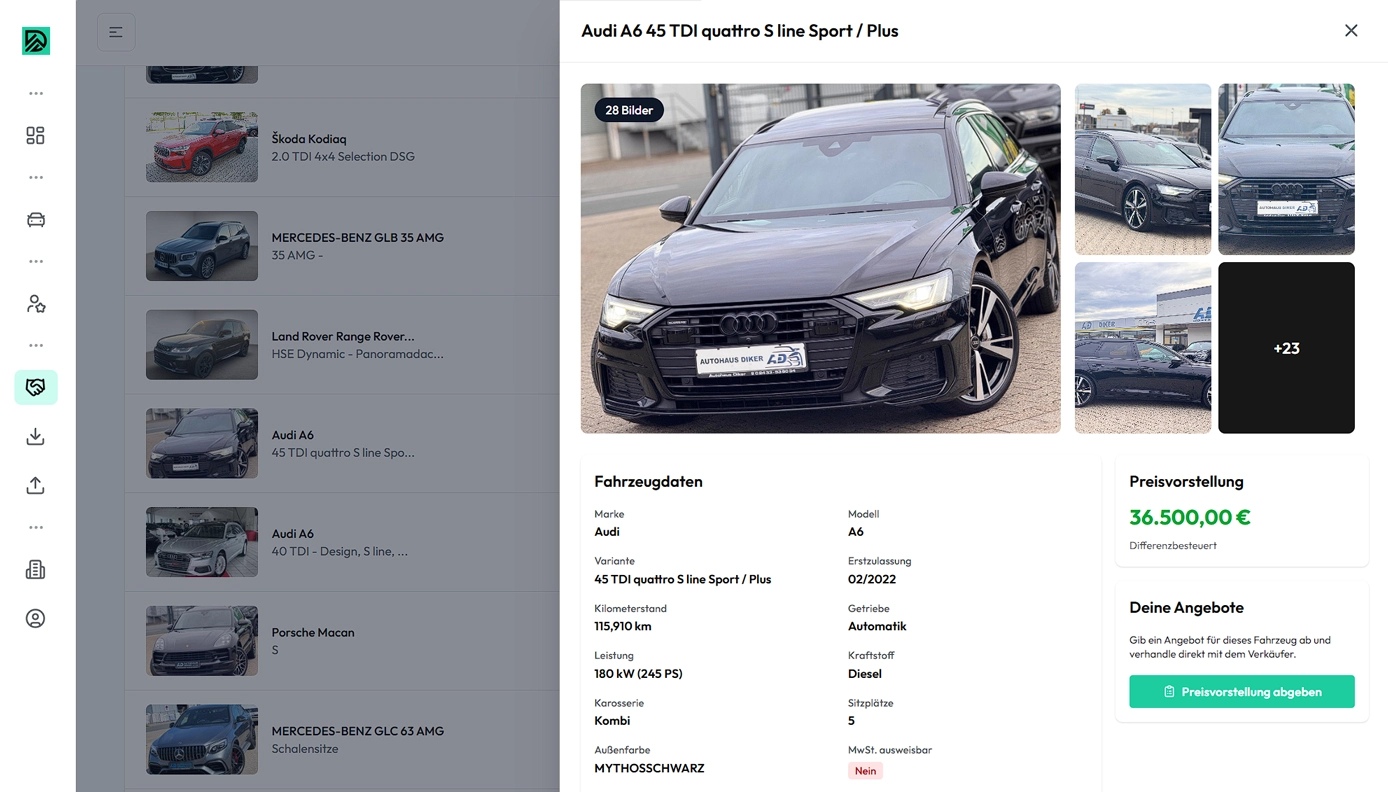Expand the ellipsis above the building icon
The width and height of the screenshot is (1388, 792).
click(36, 527)
